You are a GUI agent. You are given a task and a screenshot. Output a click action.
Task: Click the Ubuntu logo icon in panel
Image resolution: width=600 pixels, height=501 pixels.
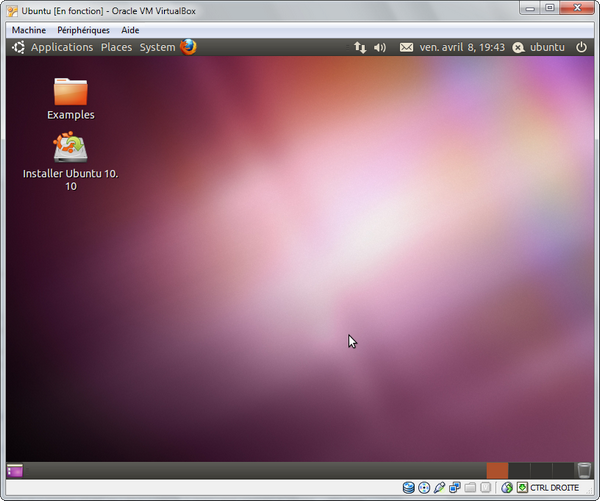18,47
